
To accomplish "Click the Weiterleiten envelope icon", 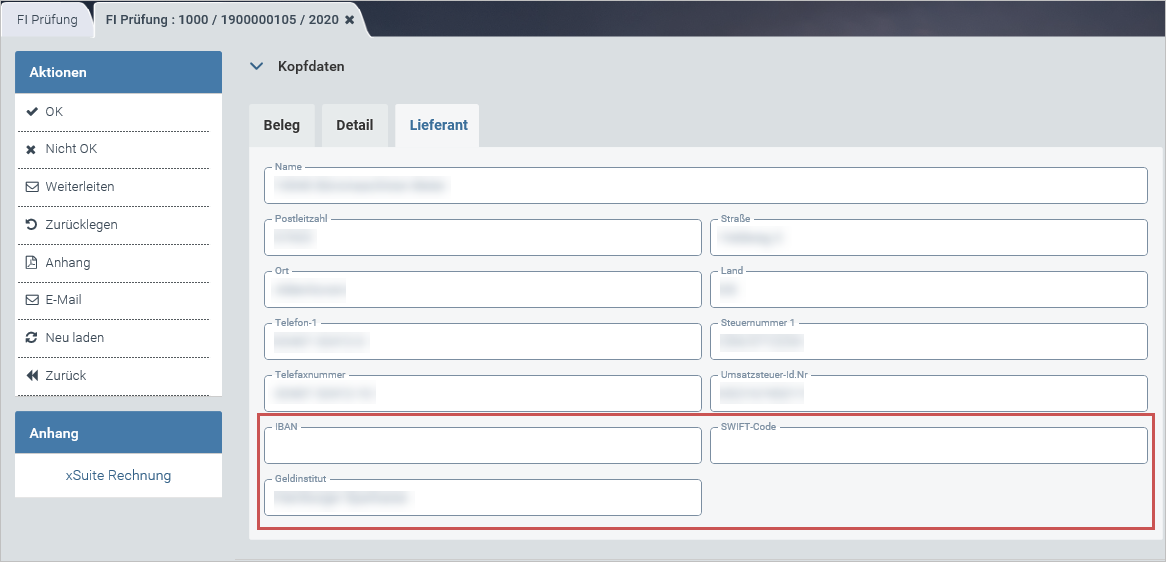I will 31,187.
